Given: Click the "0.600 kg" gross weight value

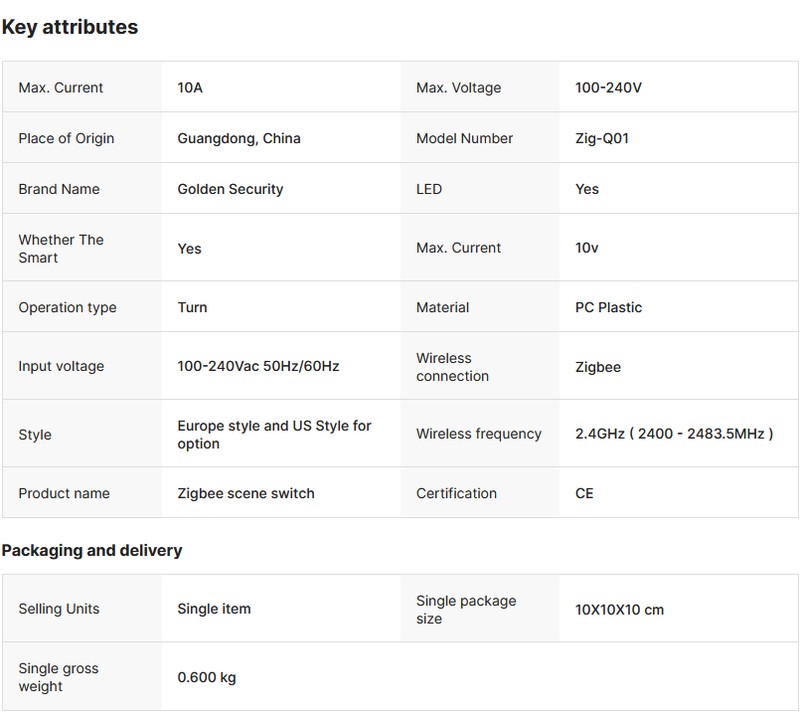Looking at the screenshot, I should (x=206, y=678).
